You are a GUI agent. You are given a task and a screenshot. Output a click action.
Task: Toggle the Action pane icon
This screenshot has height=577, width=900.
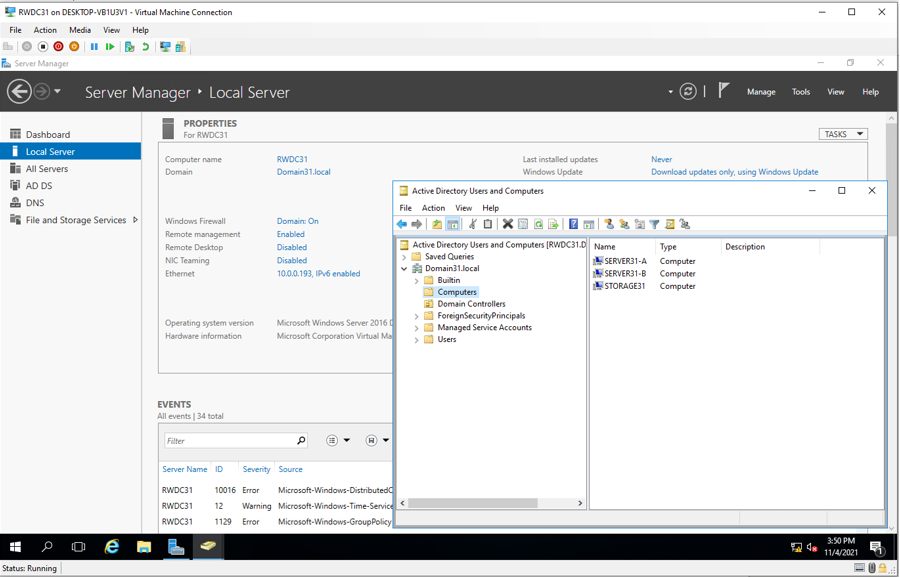click(588, 224)
